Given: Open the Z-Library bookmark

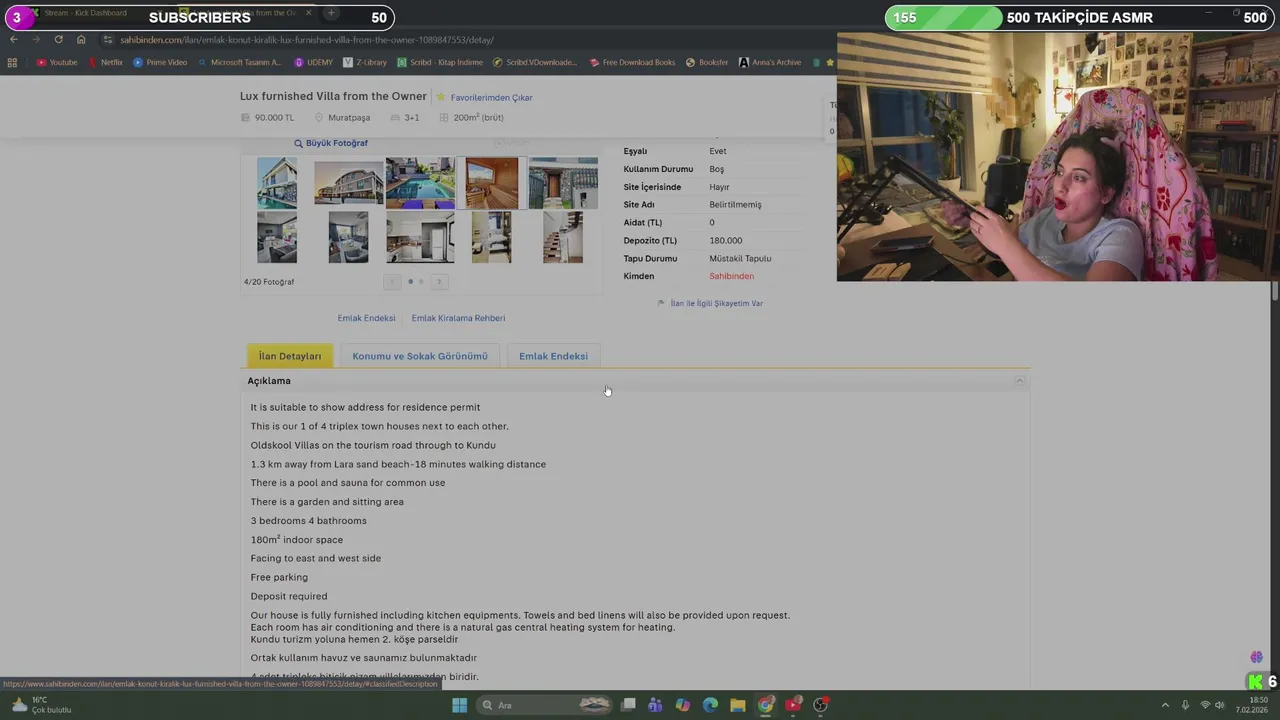Looking at the screenshot, I should point(364,62).
